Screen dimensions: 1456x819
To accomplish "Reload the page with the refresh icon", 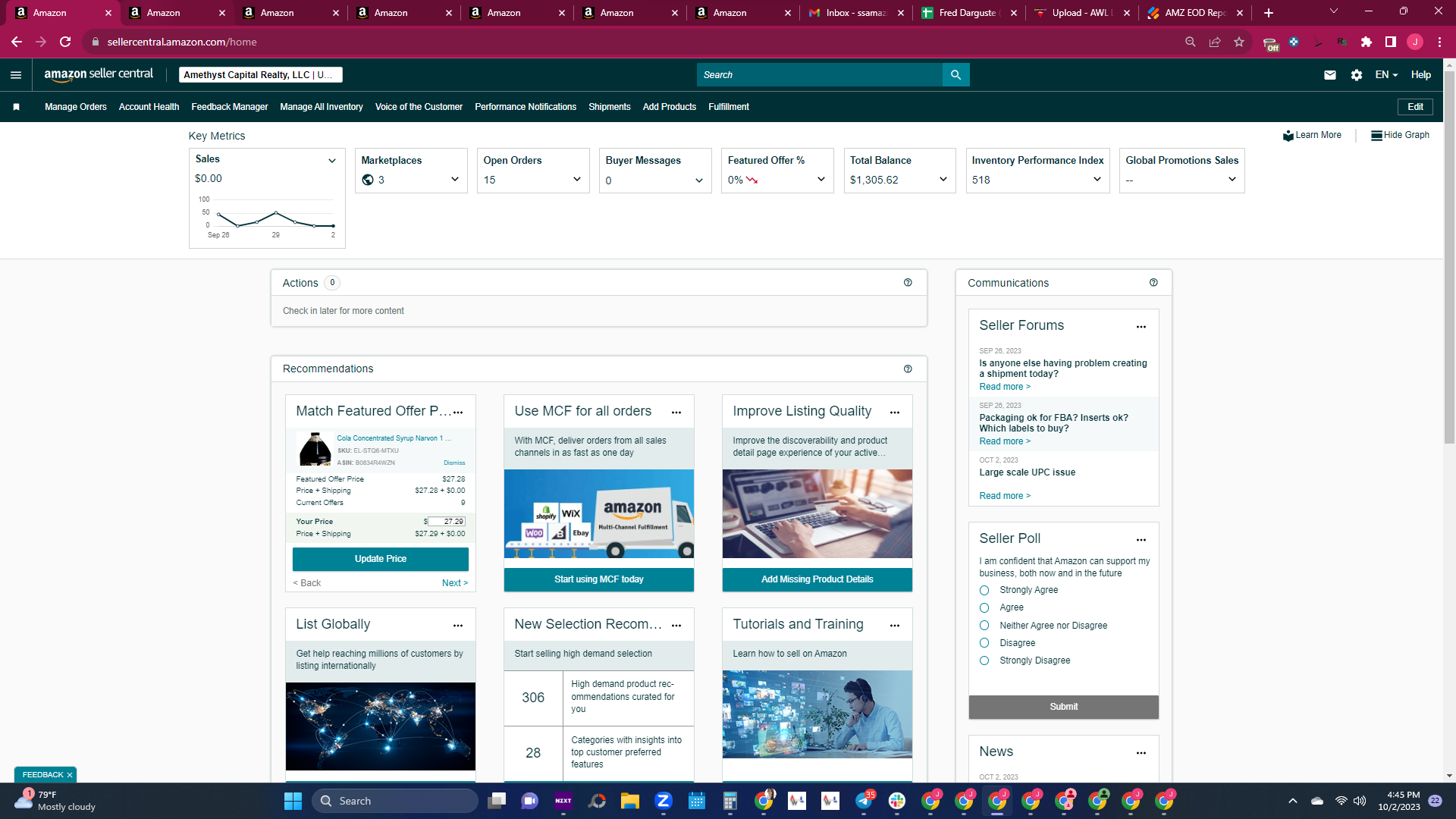I will tap(65, 42).
